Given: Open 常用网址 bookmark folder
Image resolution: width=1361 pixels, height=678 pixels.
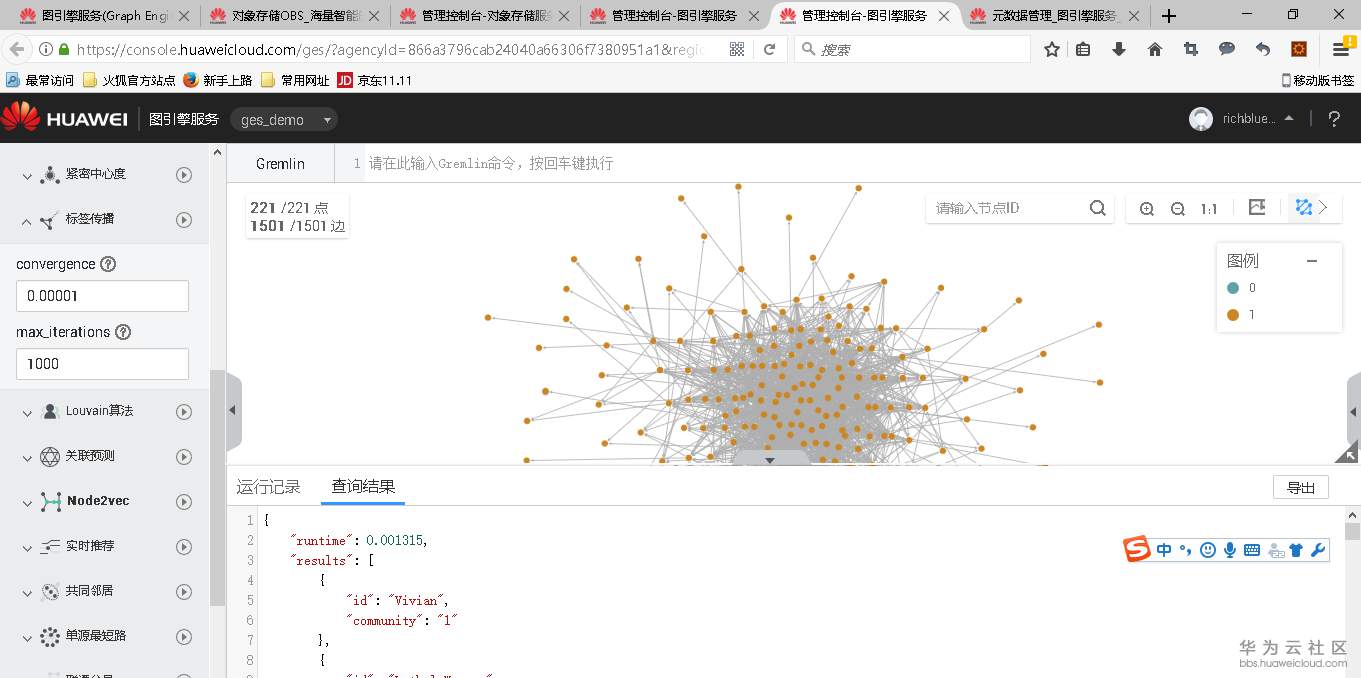Looking at the screenshot, I should coord(295,80).
